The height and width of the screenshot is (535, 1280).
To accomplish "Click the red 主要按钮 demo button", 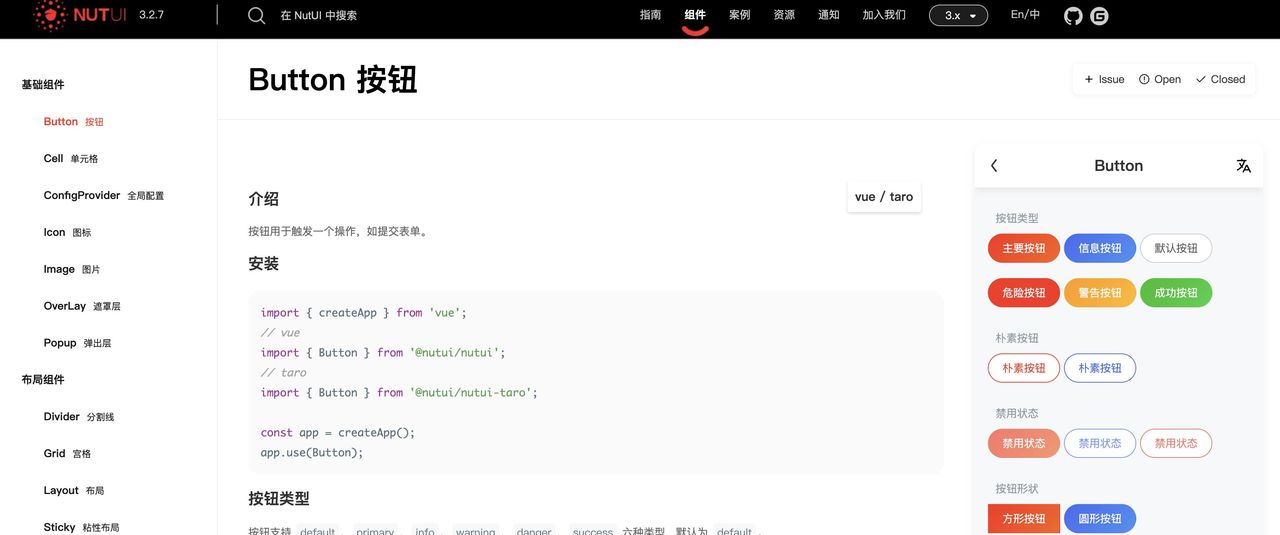I will click(1024, 248).
